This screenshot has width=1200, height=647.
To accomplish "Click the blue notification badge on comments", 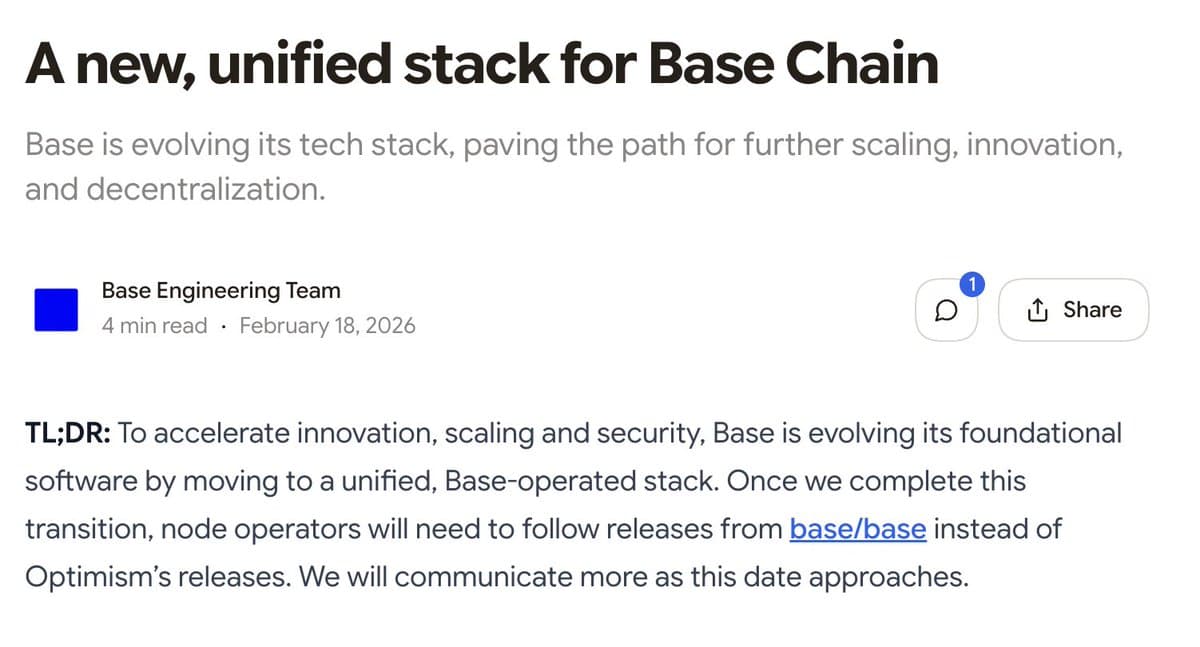I will (971, 284).
